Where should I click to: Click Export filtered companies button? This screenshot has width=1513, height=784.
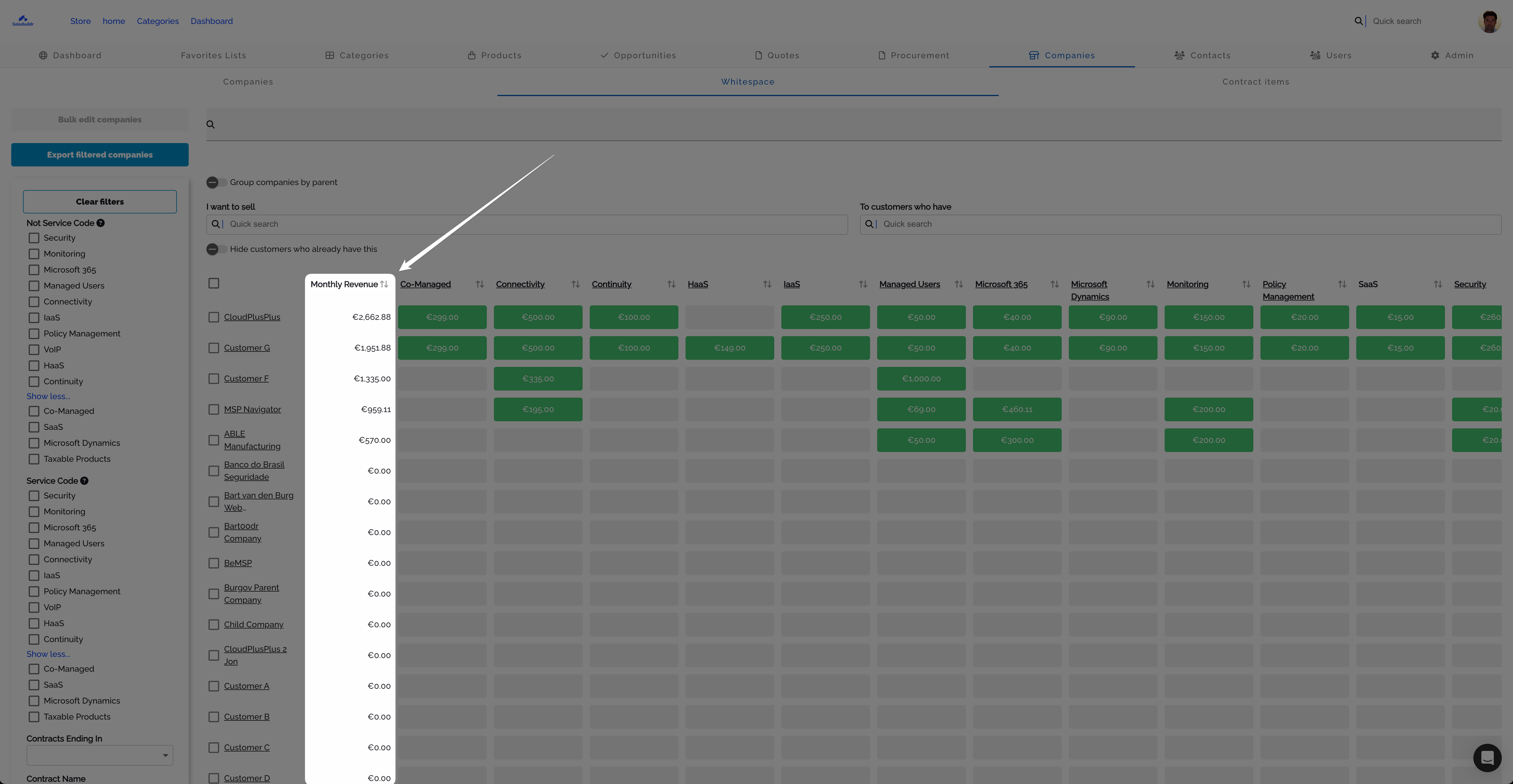[x=100, y=155]
